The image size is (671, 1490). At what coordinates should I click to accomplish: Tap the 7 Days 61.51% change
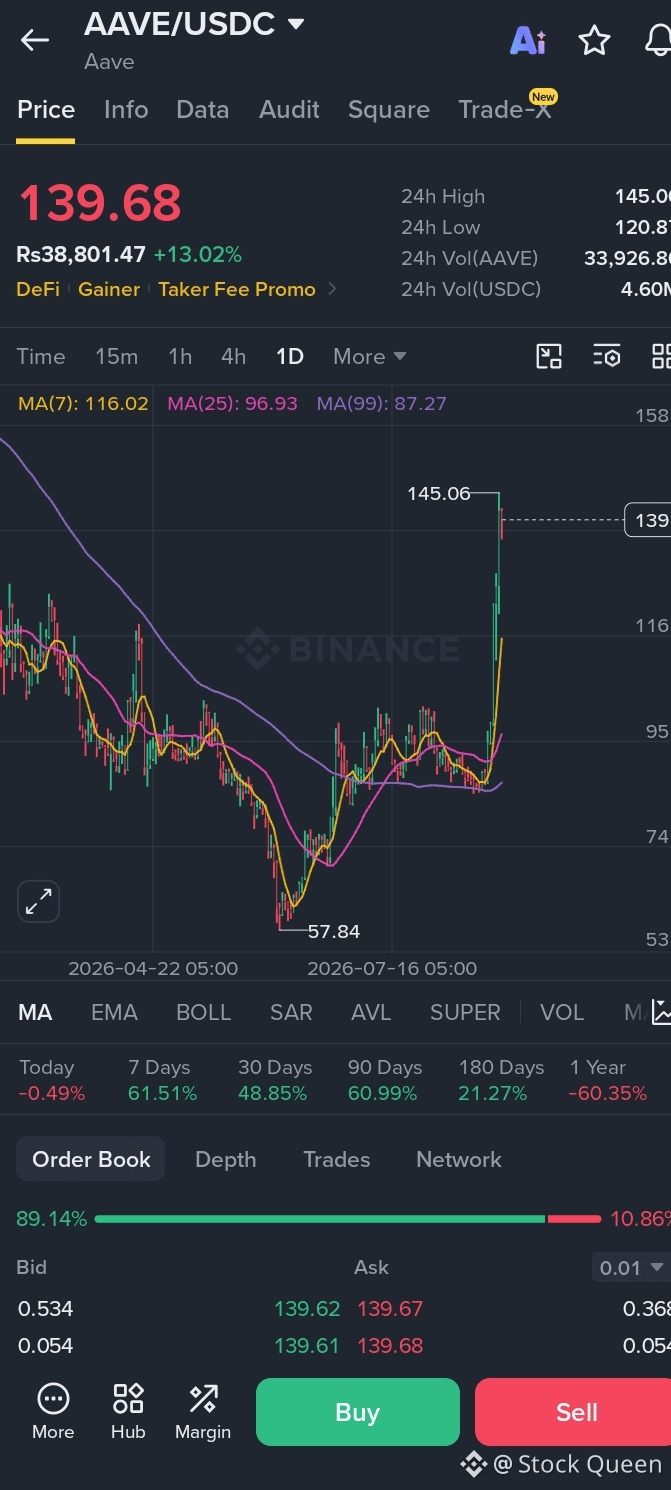(x=162, y=1080)
